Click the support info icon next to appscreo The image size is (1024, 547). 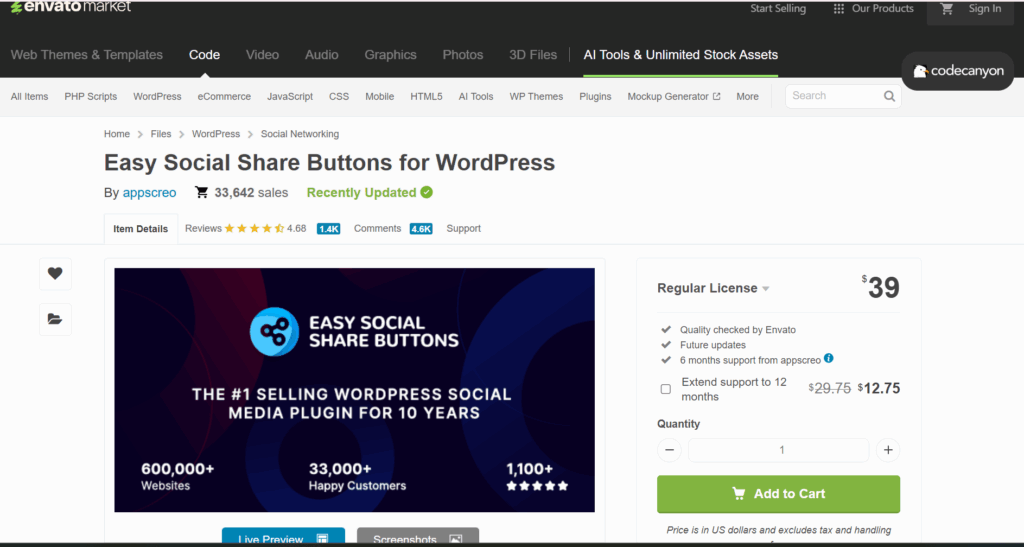tap(829, 358)
